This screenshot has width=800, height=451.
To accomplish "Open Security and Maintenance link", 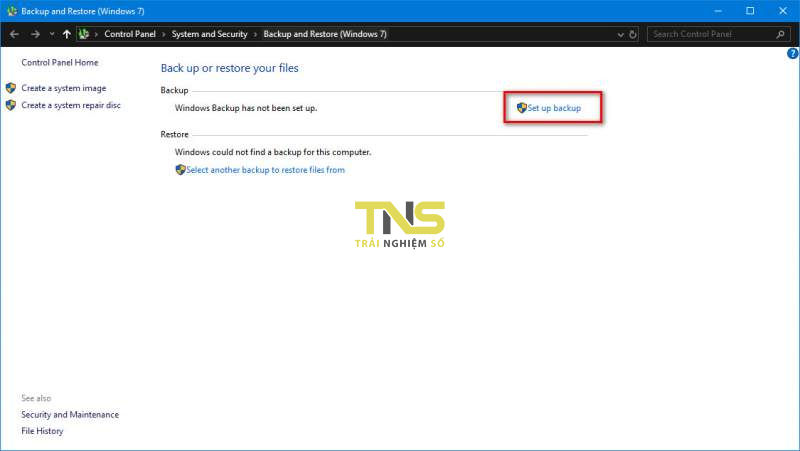I will [x=70, y=415].
